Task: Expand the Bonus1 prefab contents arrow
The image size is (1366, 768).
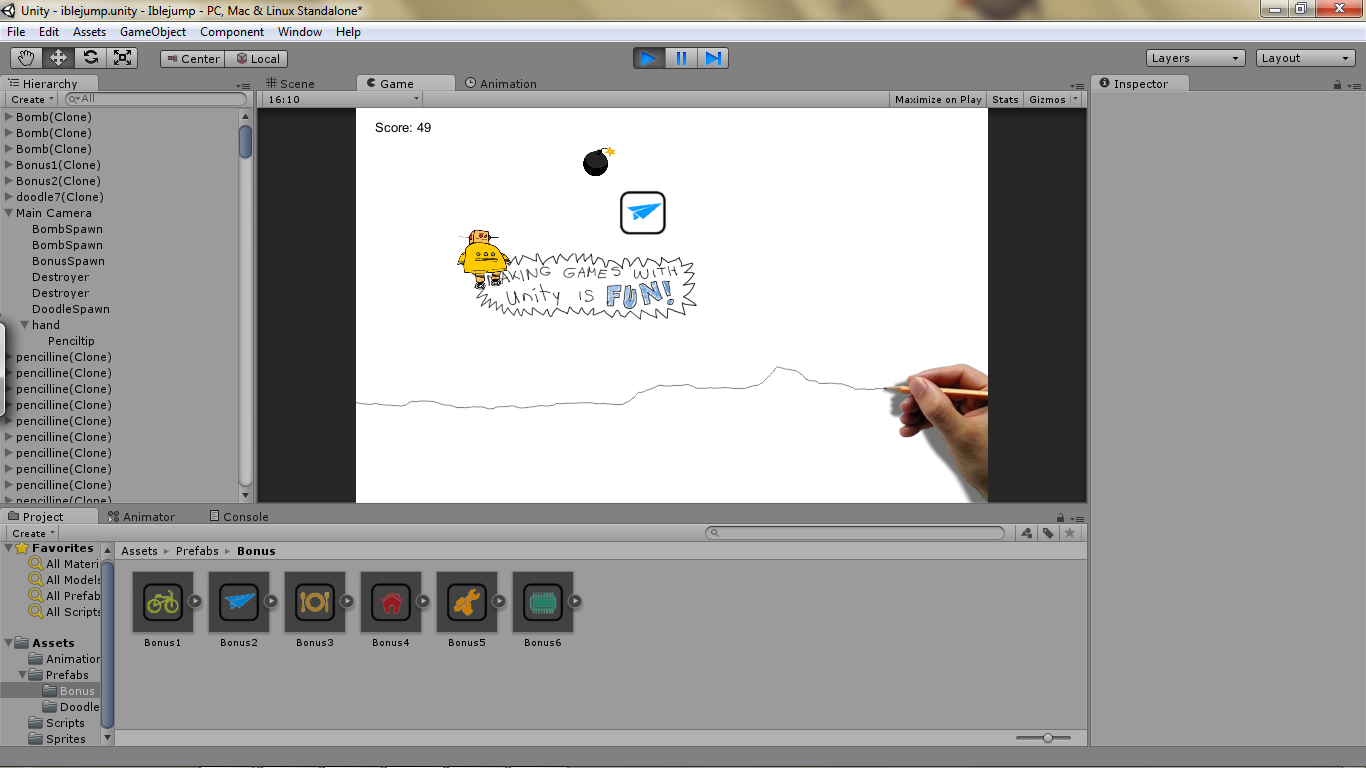Action: [195, 601]
